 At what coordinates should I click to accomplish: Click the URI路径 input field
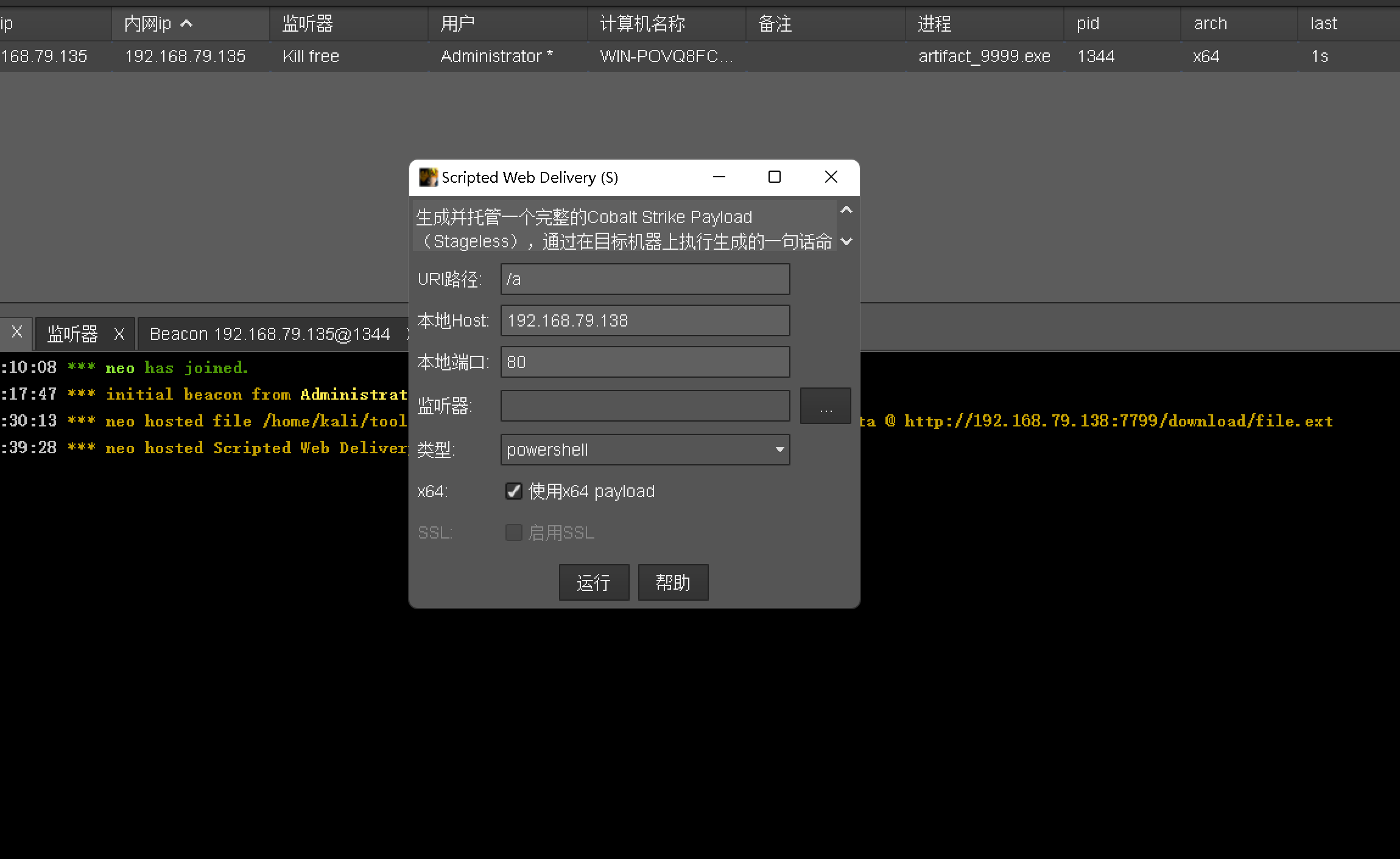tap(645, 279)
